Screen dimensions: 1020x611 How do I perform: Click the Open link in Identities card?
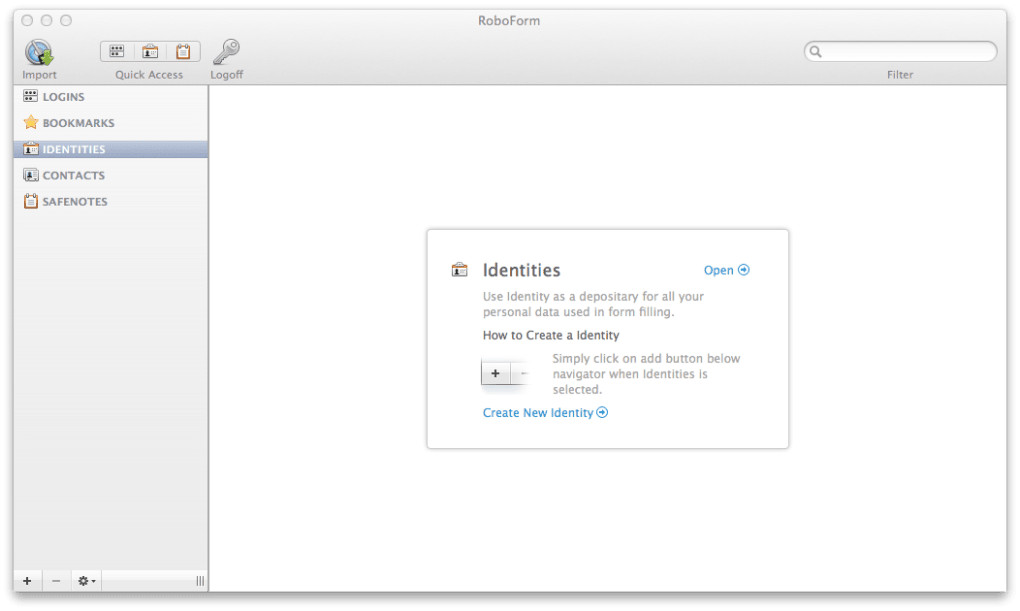(727, 270)
